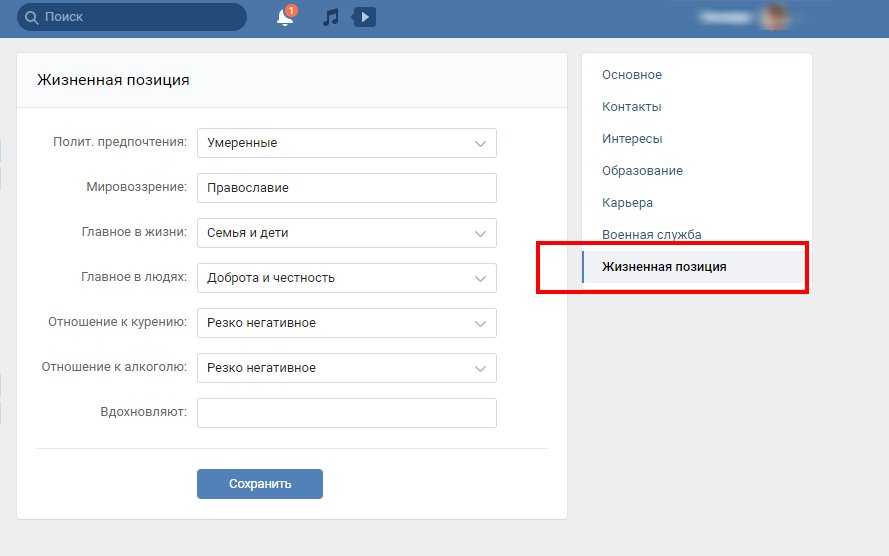Open the music note icon

pyautogui.click(x=331, y=17)
